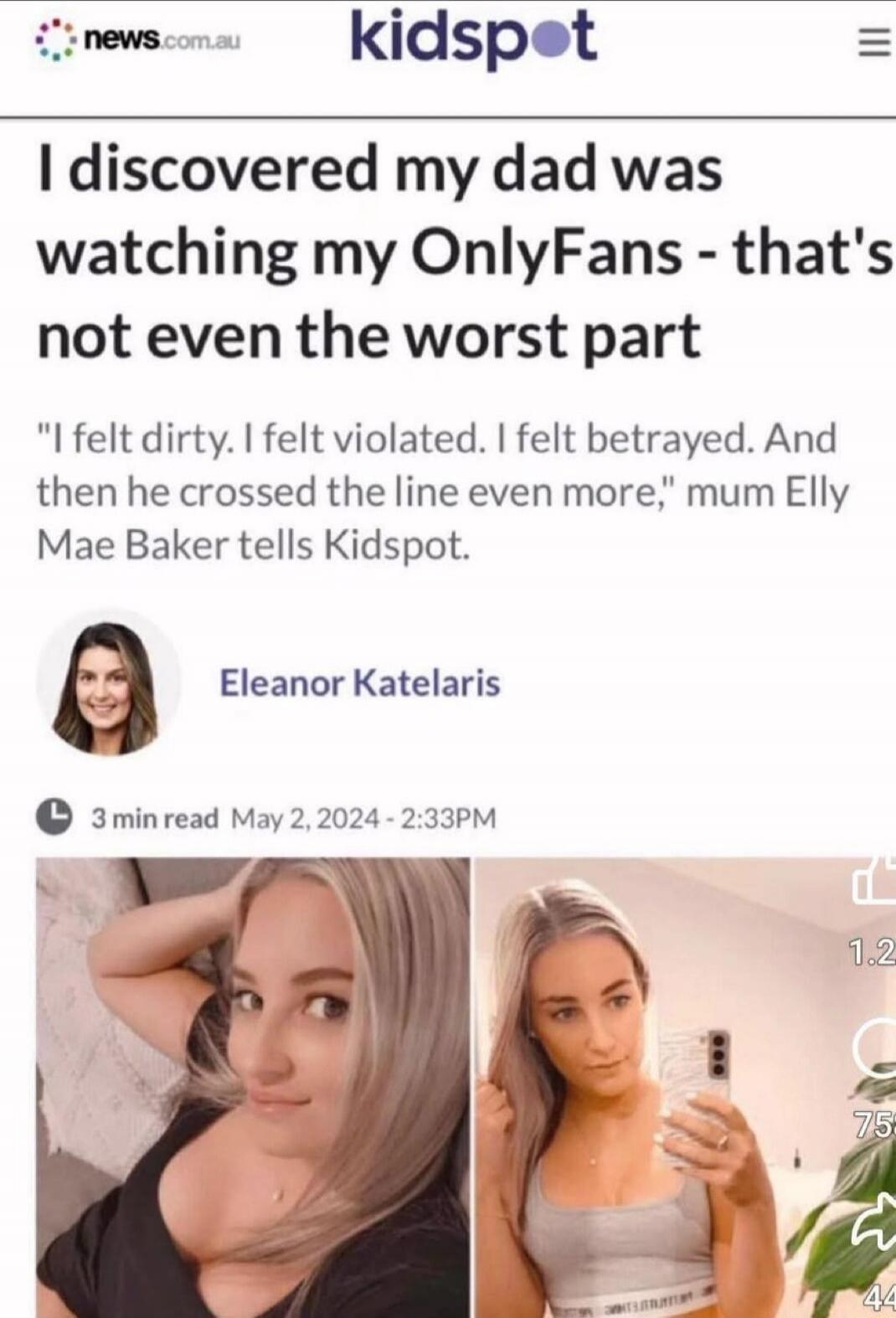
Task: Open the left photo of blonde woman
Action: [253, 1087]
